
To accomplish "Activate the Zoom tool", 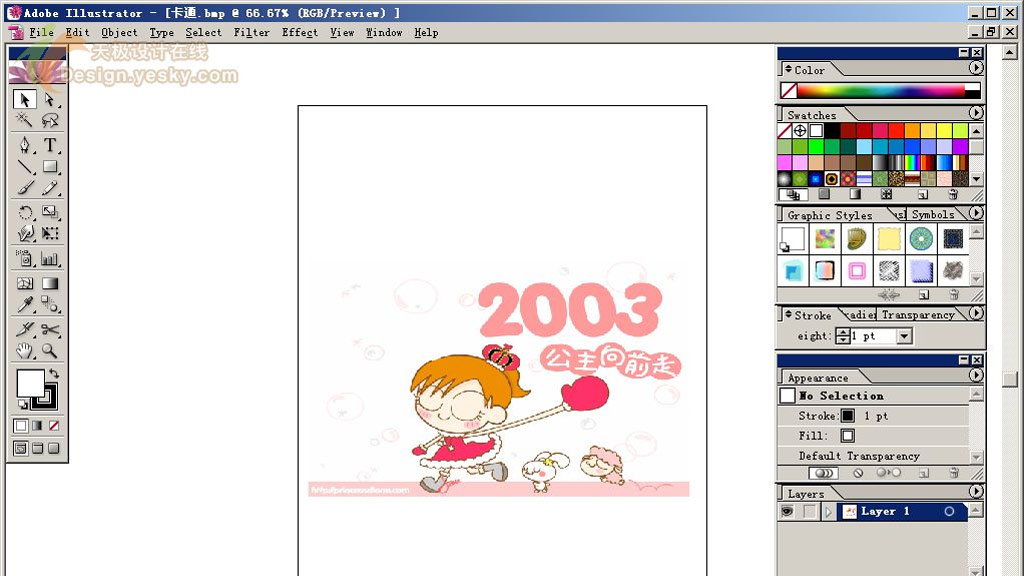I will click(50, 351).
